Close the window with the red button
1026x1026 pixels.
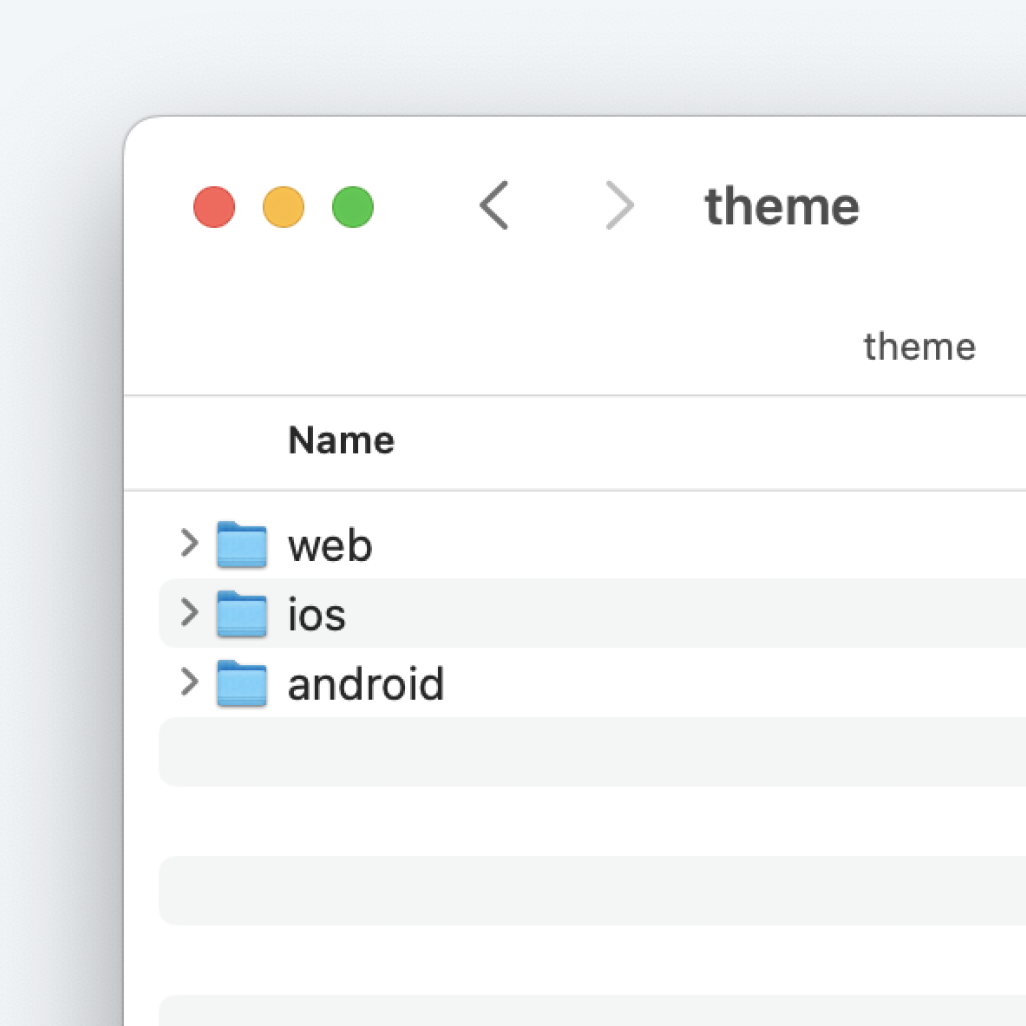point(214,208)
